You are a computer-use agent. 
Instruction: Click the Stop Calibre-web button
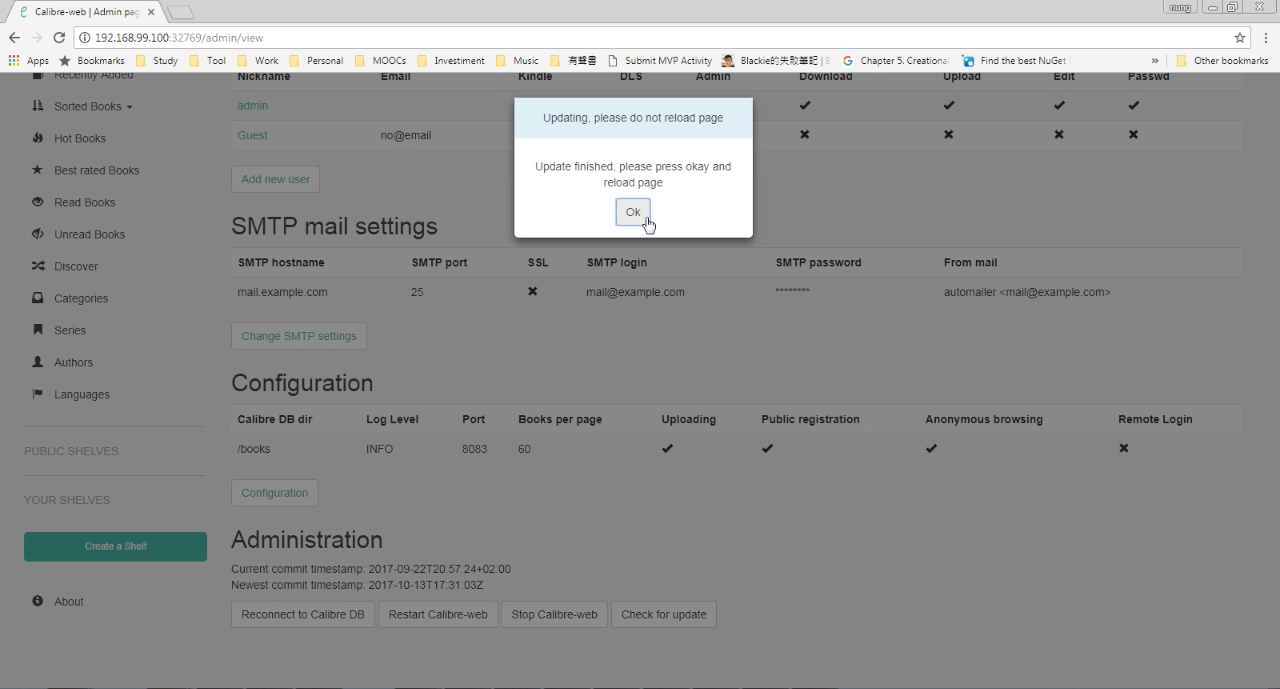pyautogui.click(x=554, y=615)
